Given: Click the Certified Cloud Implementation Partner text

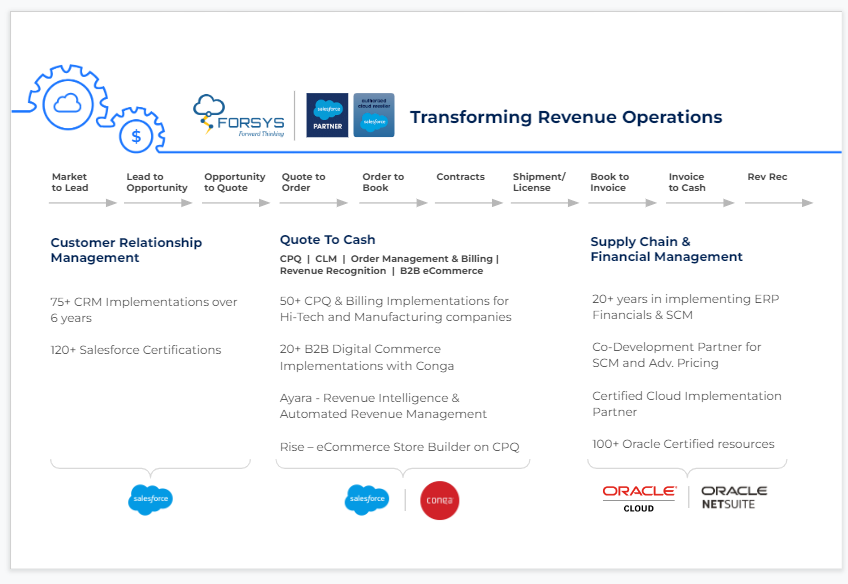Looking at the screenshot, I should [686, 403].
